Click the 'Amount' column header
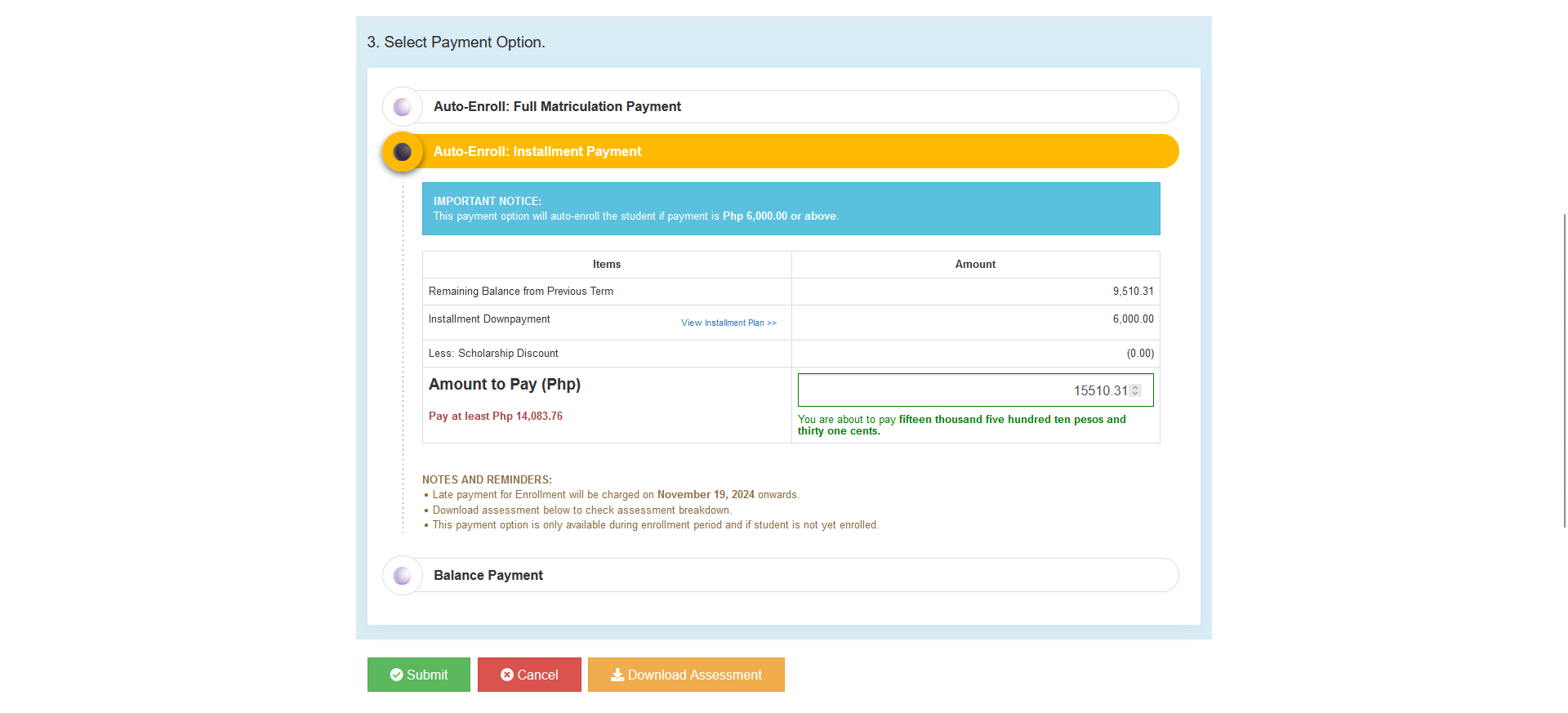The image size is (1568, 713). coord(975,265)
